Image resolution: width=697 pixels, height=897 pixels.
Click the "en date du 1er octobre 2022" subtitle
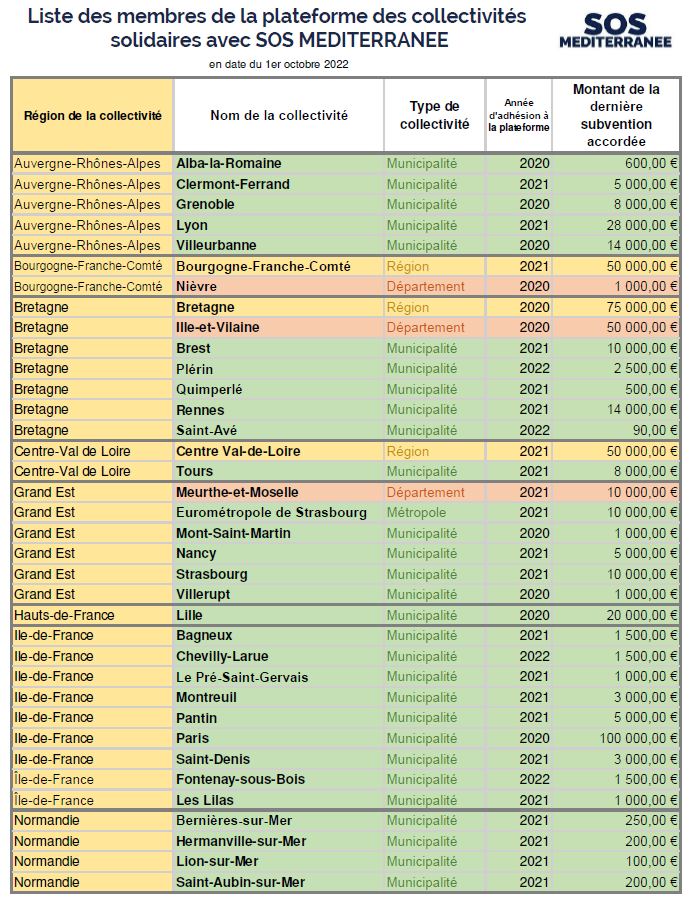pyautogui.click(x=279, y=64)
